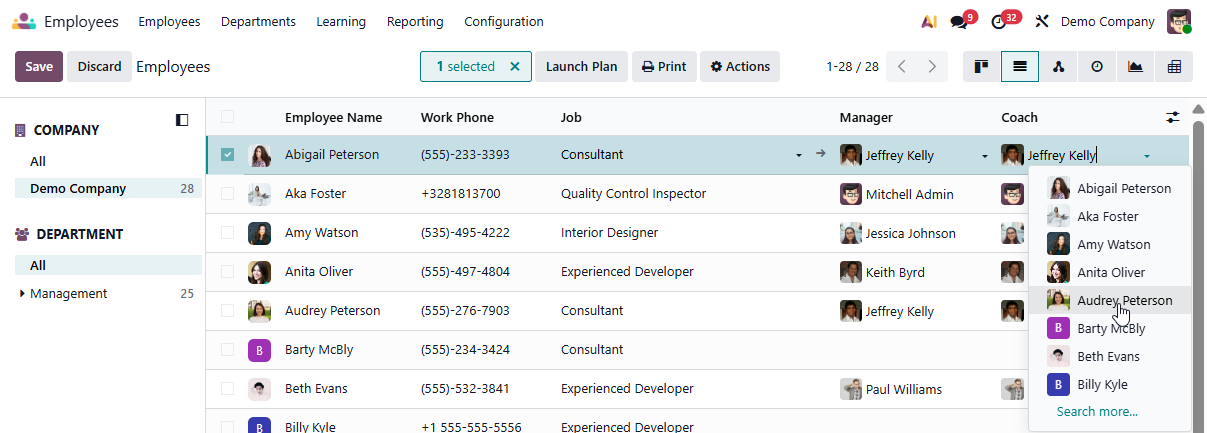Select Audrey Peterson from coach list
Image resolution: width=1207 pixels, height=433 pixels.
point(1124,300)
